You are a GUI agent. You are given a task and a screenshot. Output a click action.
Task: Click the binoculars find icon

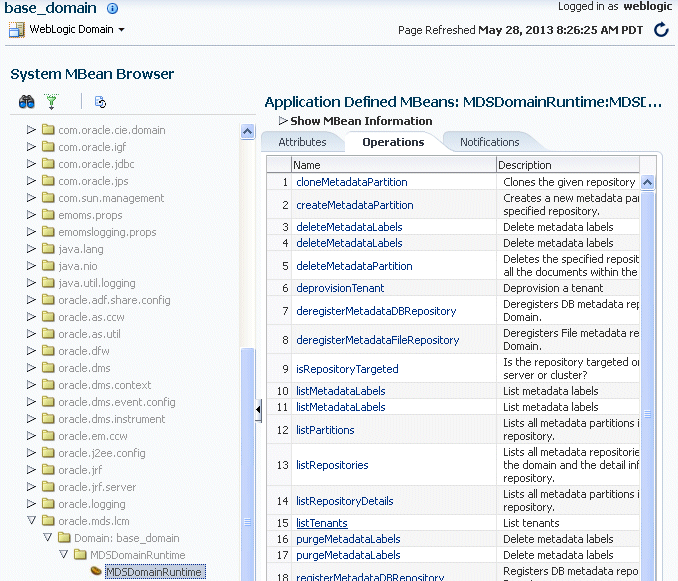(x=27, y=102)
